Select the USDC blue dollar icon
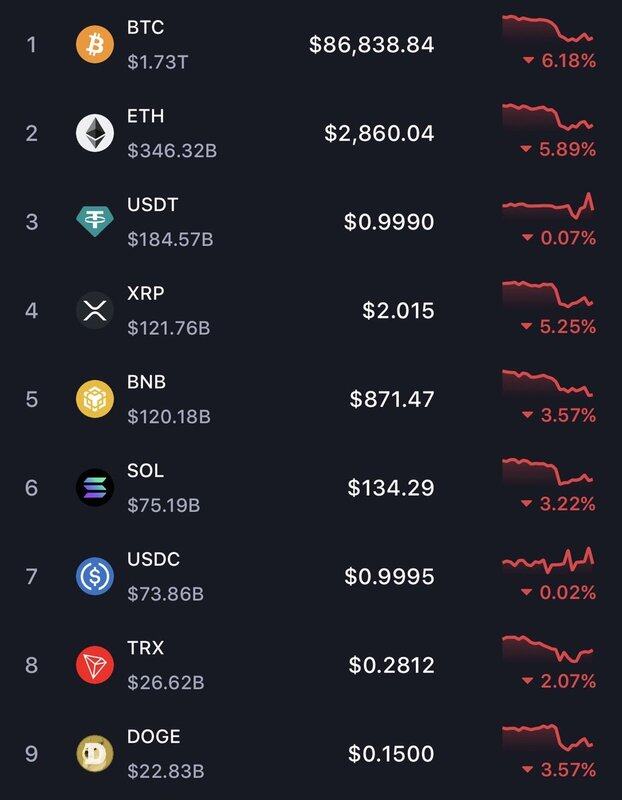The width and height of the screenshot is (622, 800). click(x=95, y=576)
